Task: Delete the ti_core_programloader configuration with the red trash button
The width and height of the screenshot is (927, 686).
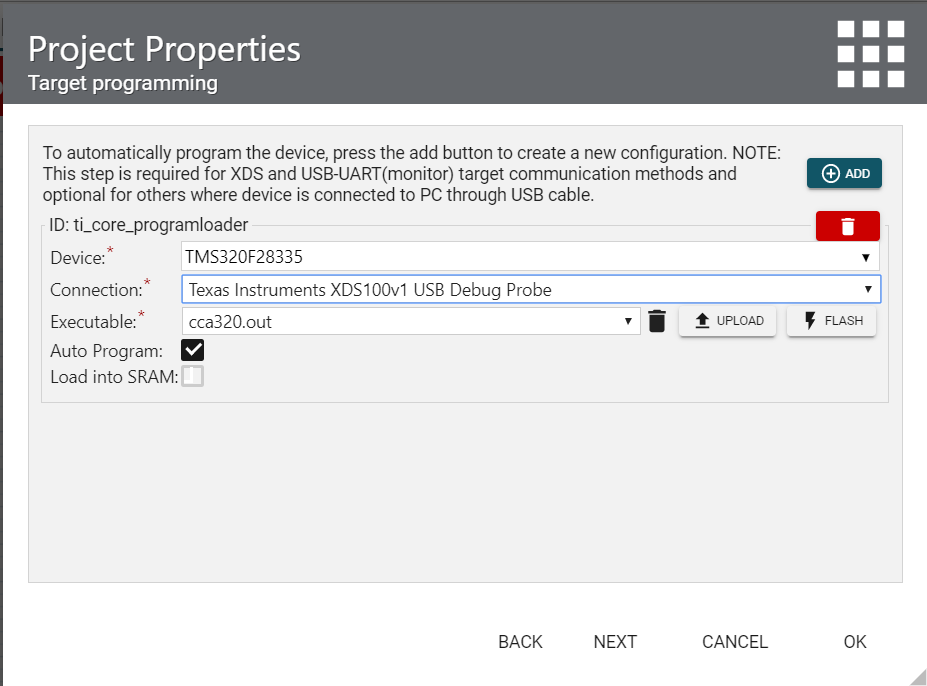Action: click(847, 226)
